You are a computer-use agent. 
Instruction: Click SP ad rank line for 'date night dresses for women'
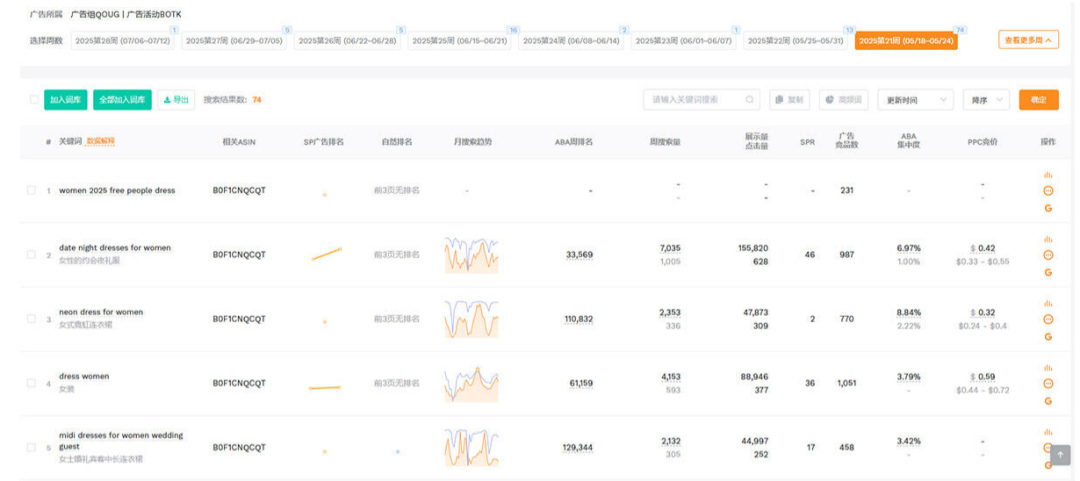coord(326,254)
